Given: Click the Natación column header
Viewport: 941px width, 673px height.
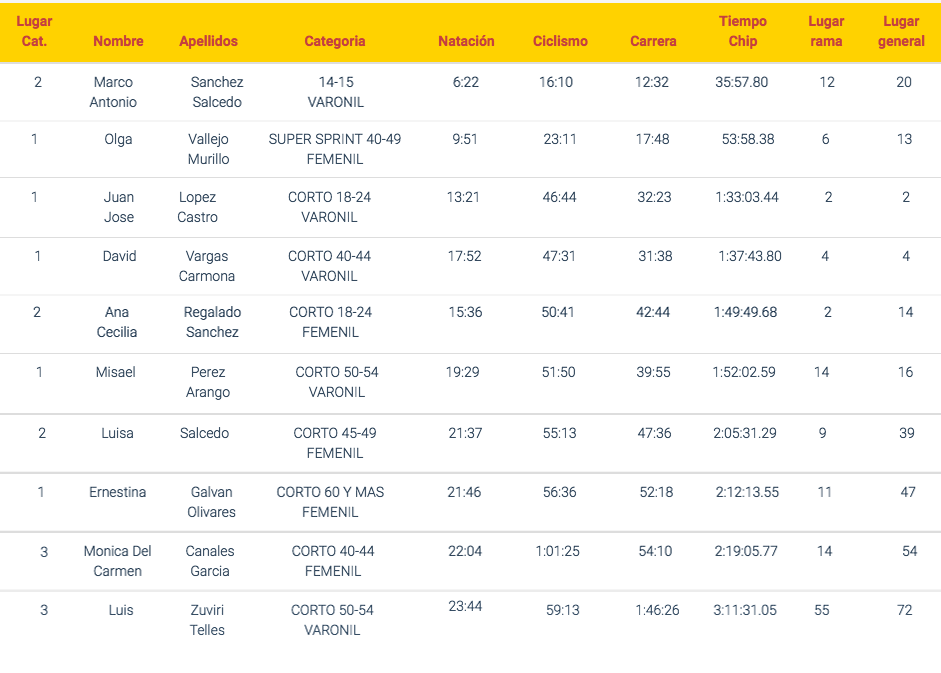Looking at the screenshot, I should coord(466,41).
